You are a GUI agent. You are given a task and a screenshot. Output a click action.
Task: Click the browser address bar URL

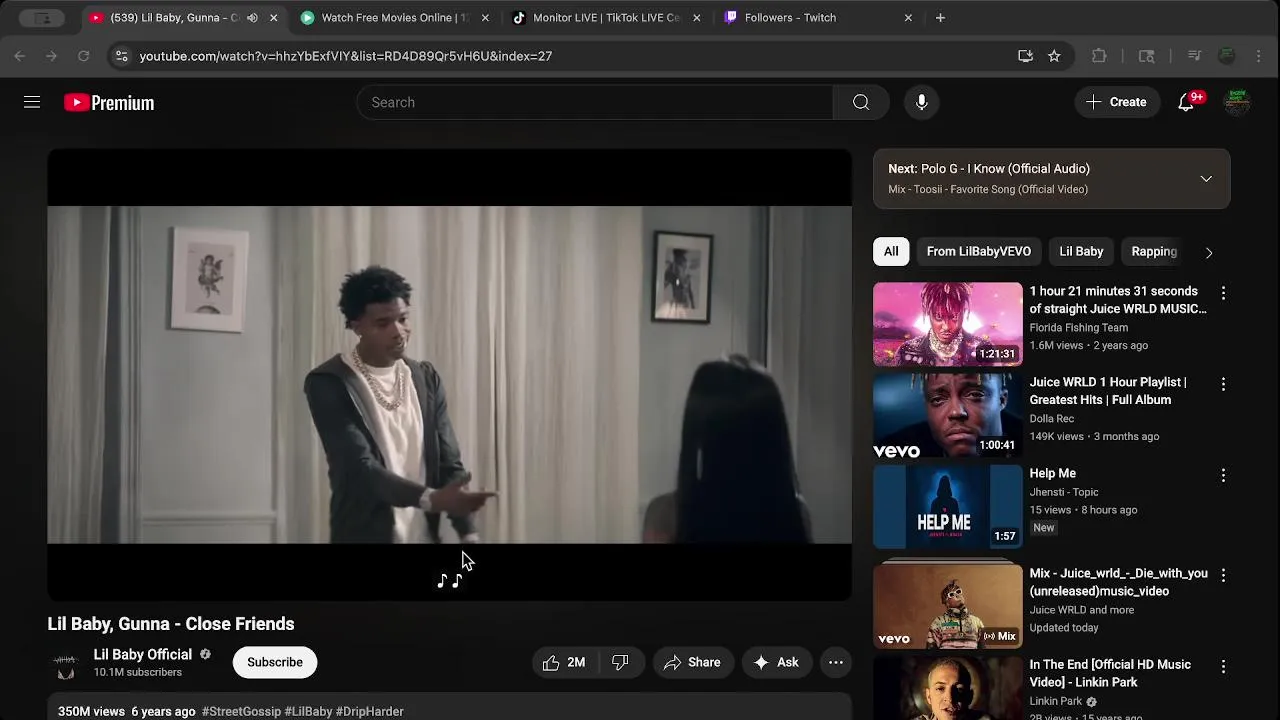[346, 56]
